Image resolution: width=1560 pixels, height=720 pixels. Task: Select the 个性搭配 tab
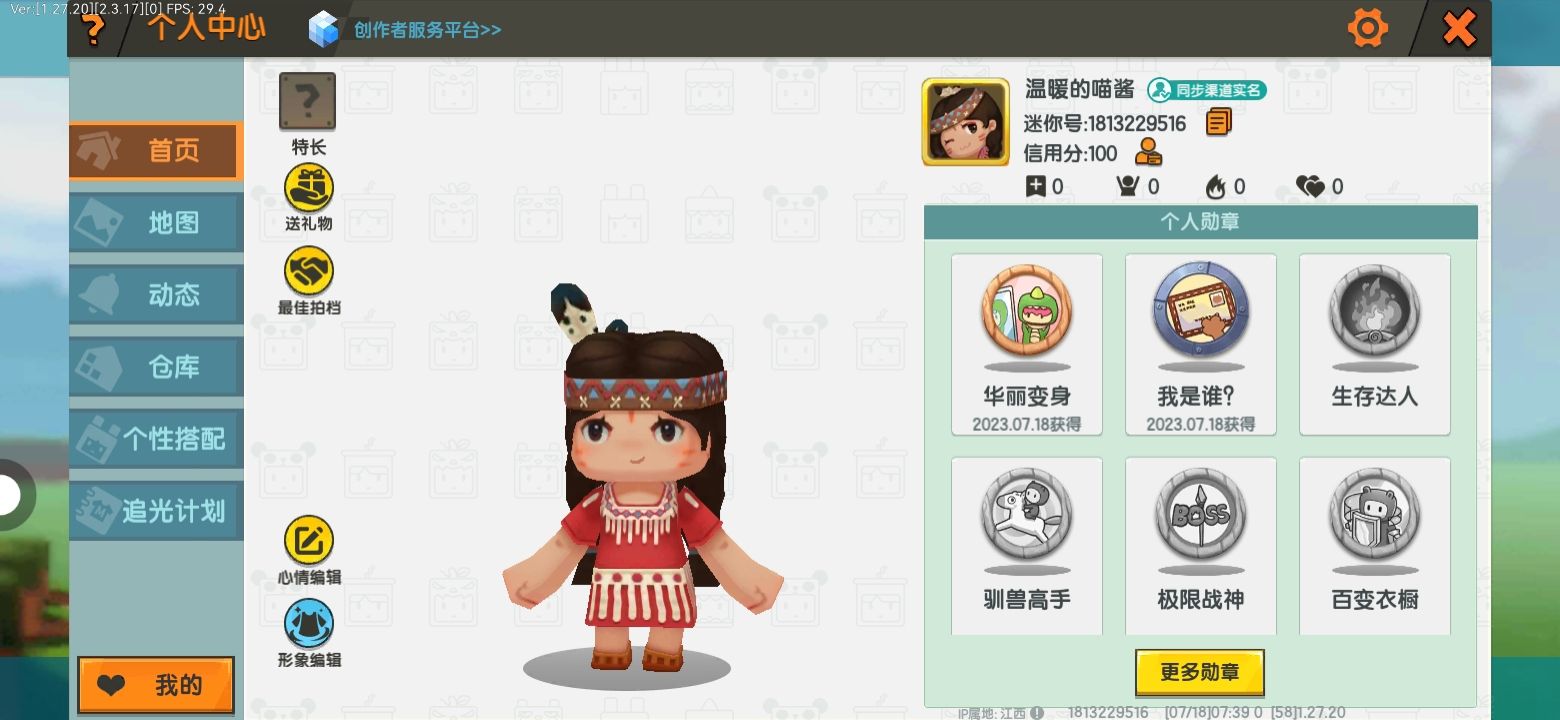(x=156, y=439)
